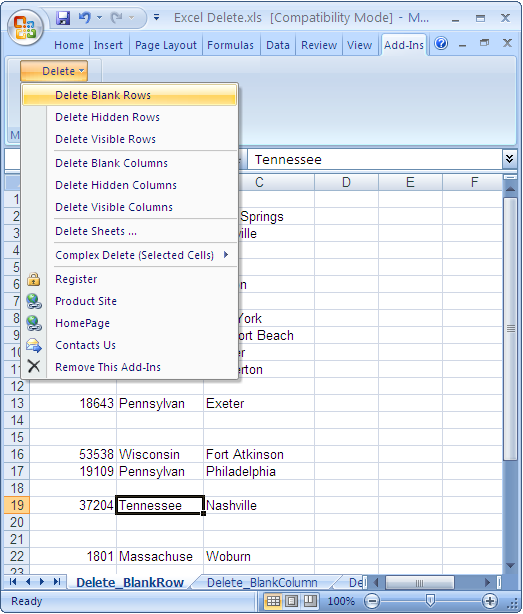Click the Undo arrow icon
The image size is (523, 614).
tap(84, 18)
